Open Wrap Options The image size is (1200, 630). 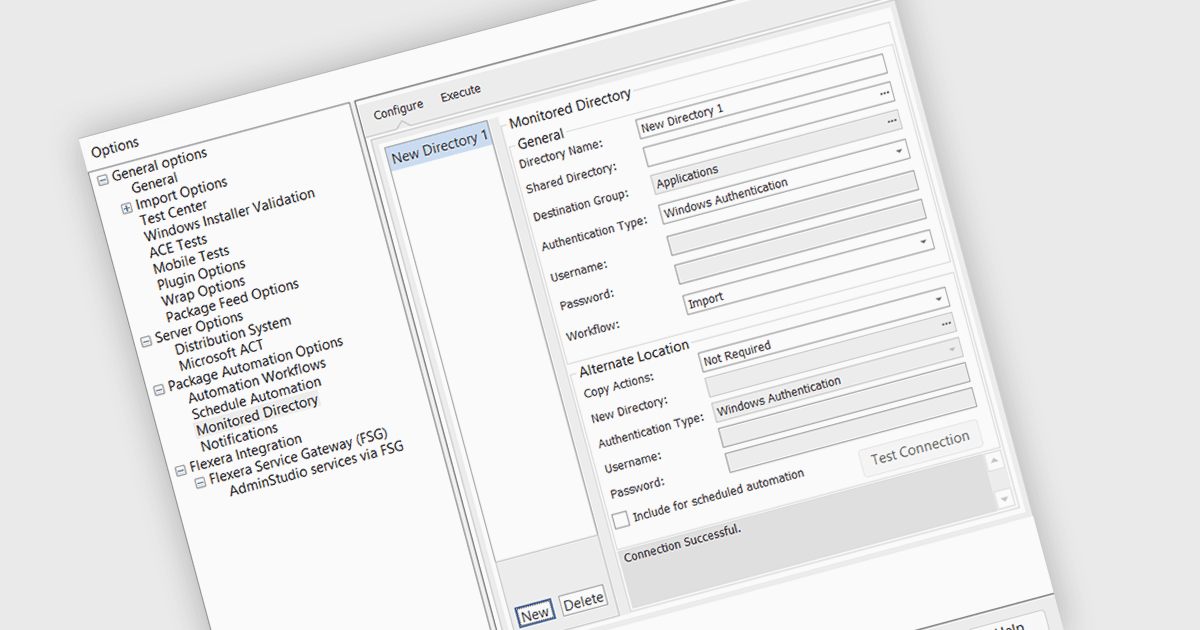204,290
